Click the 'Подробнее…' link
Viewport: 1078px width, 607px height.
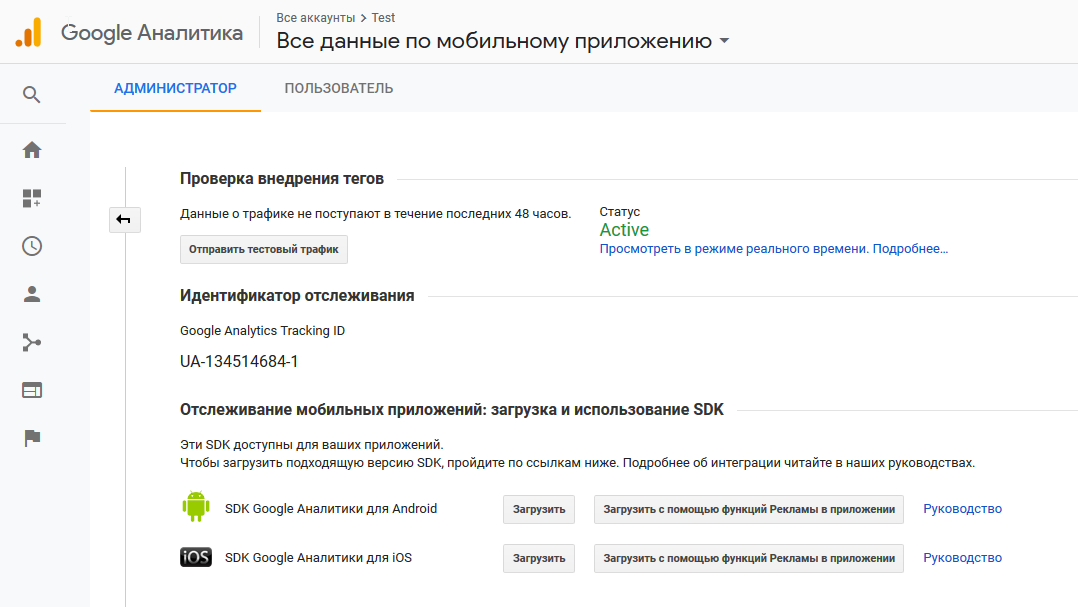pos(910,249)
